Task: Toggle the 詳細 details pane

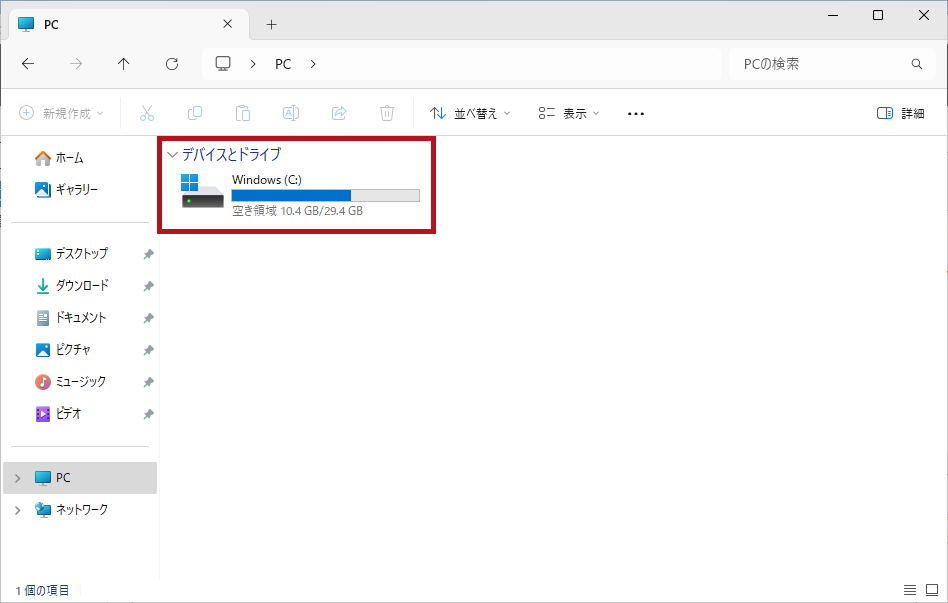Action: pyautogui.click(x=900, y=113)
